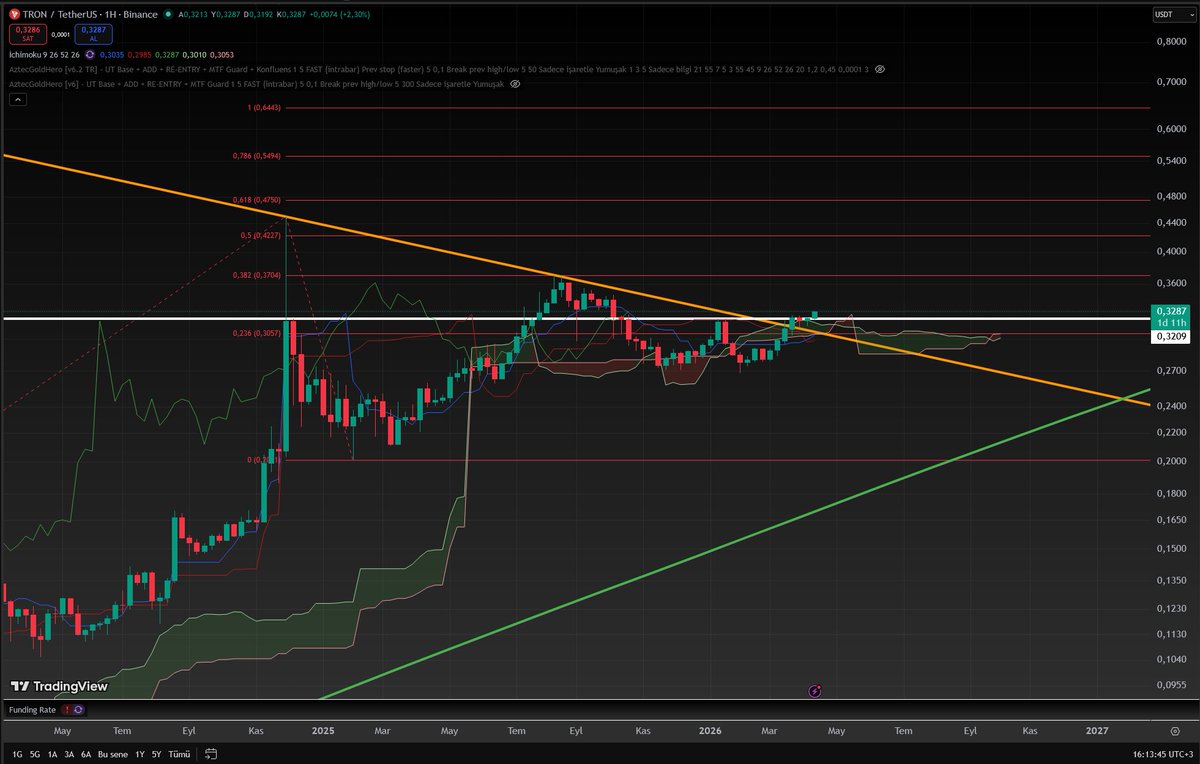Toggle visibility of AztecGoldHero v6.2 TR indicator

click(x=879, y=70)
